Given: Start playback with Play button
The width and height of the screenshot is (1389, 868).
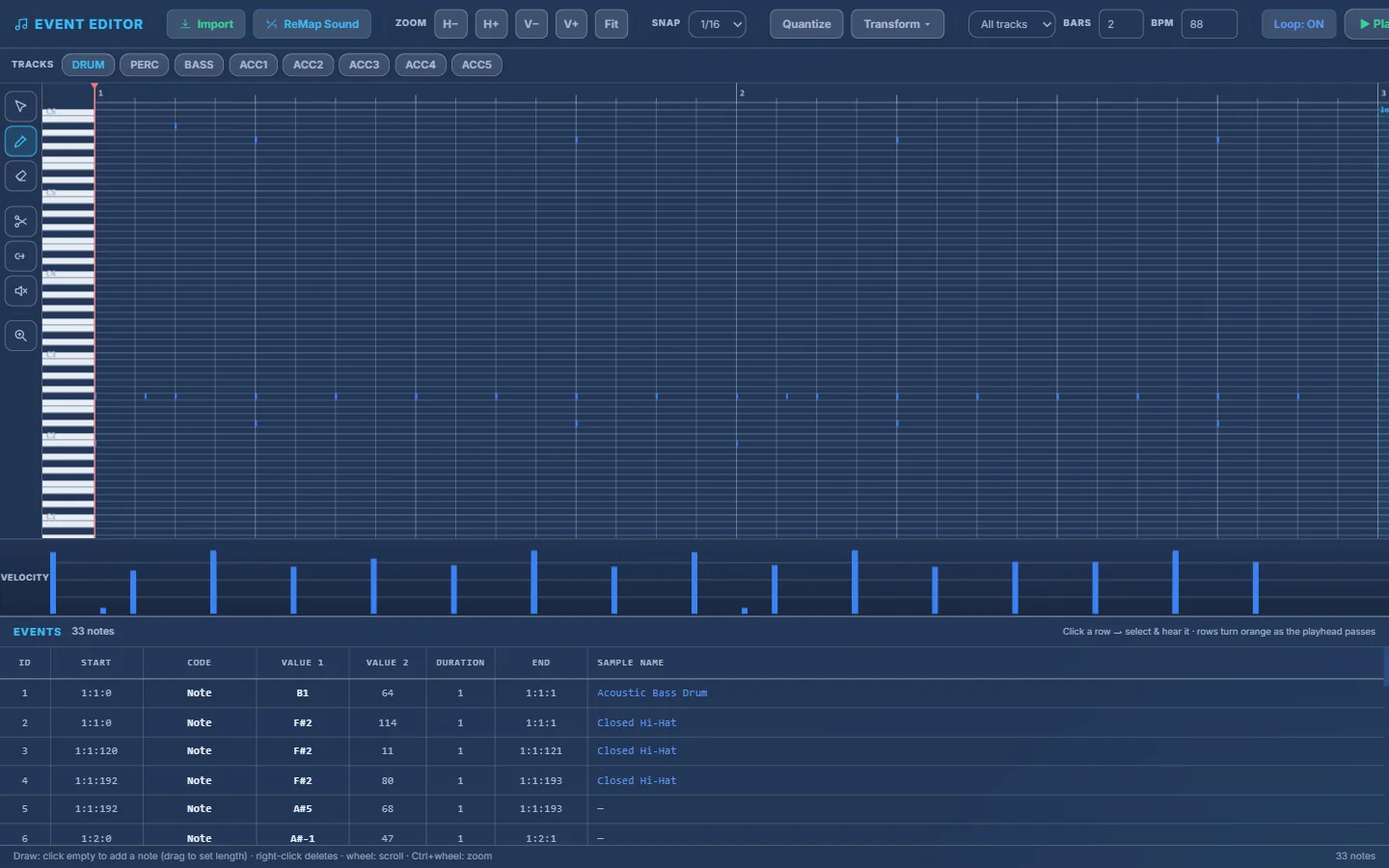Looking at the screenshot, I should [x=1368, y=24].
